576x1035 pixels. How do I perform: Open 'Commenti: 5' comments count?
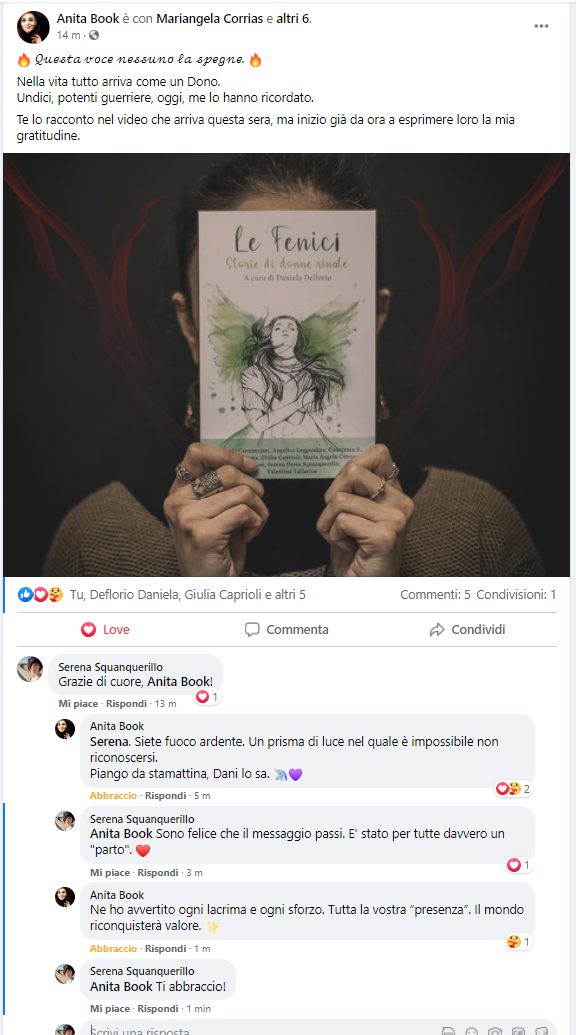(x=435, y=595)
